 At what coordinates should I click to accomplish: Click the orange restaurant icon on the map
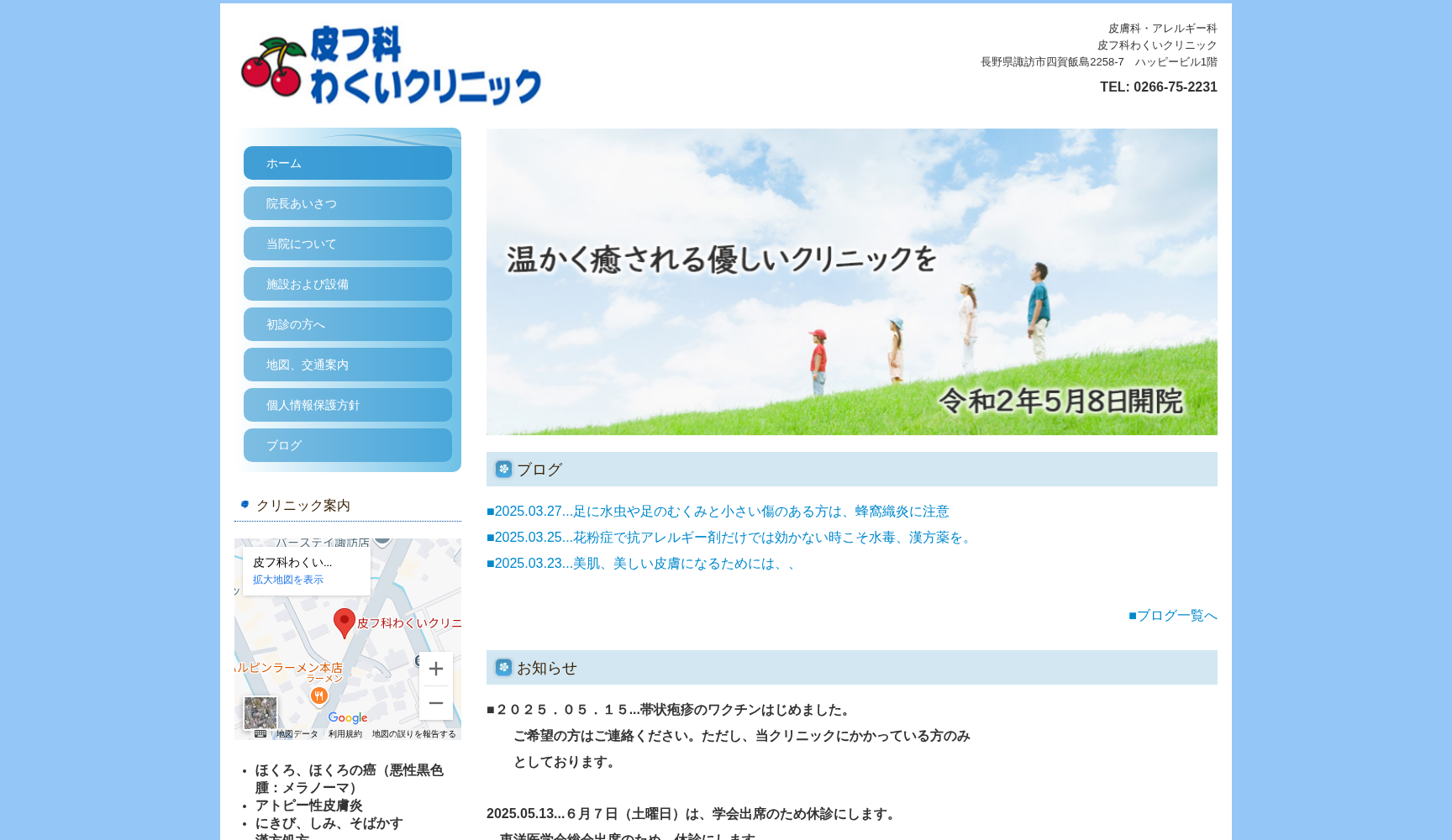[319, 696]
